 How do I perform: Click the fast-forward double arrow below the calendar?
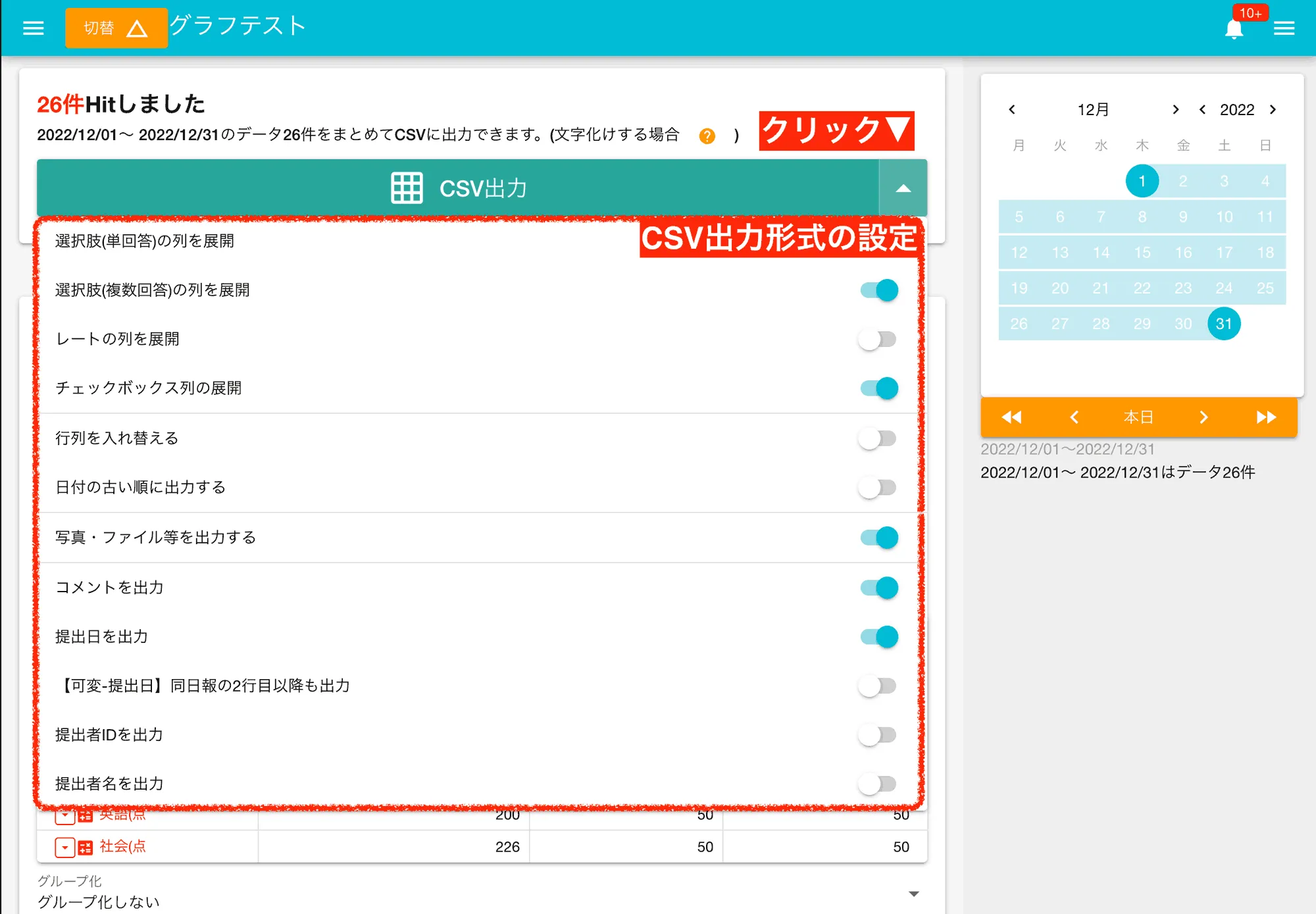point(1267,417)
